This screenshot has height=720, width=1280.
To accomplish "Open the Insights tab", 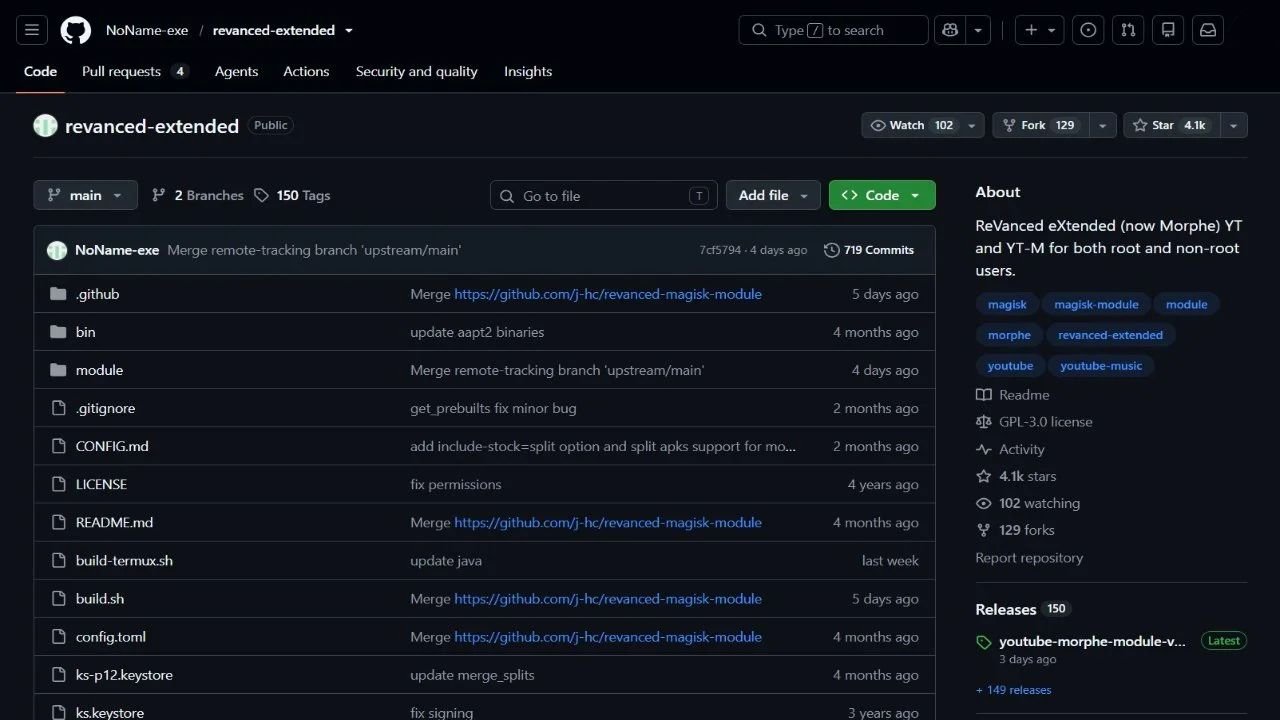I will click(528, 71).
